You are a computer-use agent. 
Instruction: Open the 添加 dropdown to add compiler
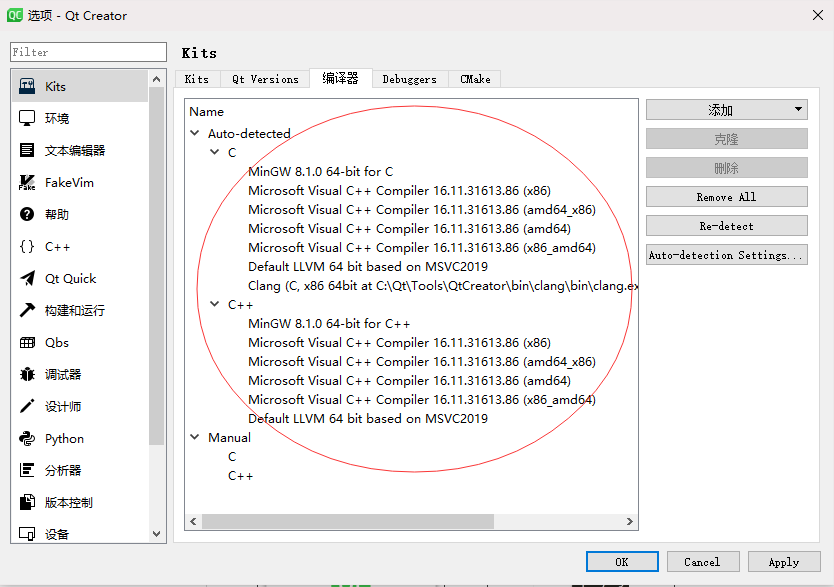pyautogui.click(x=727, y=110)
